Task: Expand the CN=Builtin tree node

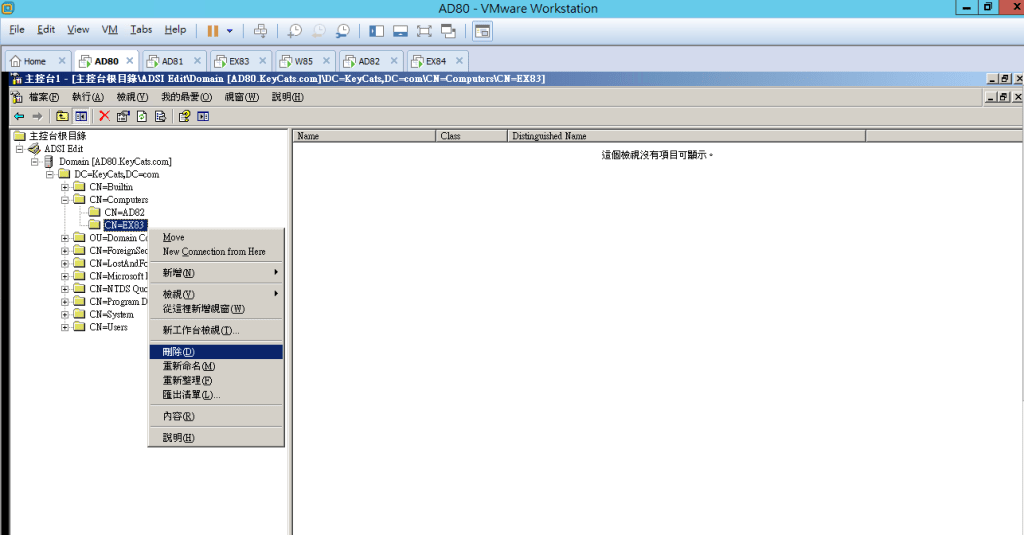Action: click(x=65, y=187)
